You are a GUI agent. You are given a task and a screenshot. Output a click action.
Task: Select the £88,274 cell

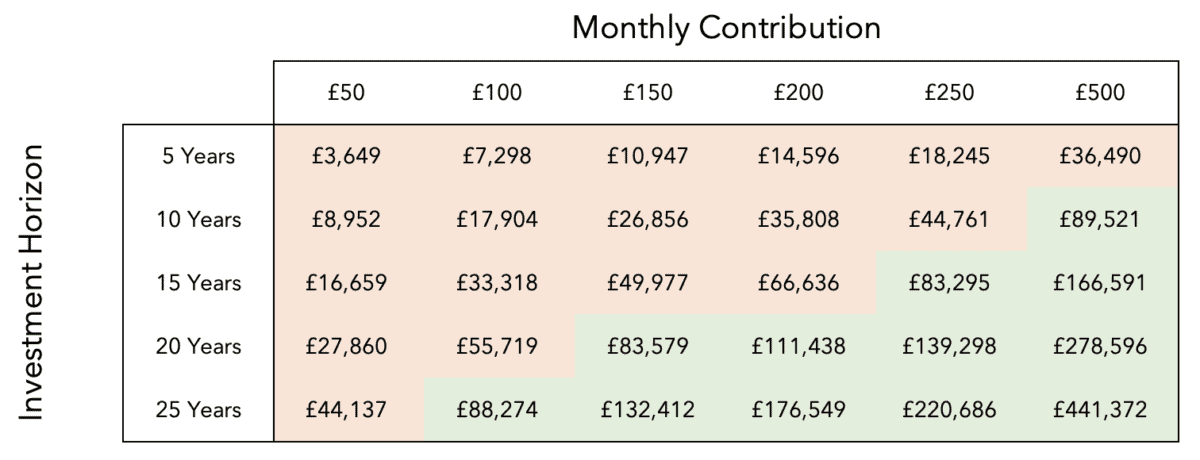[x=497, y=410]
